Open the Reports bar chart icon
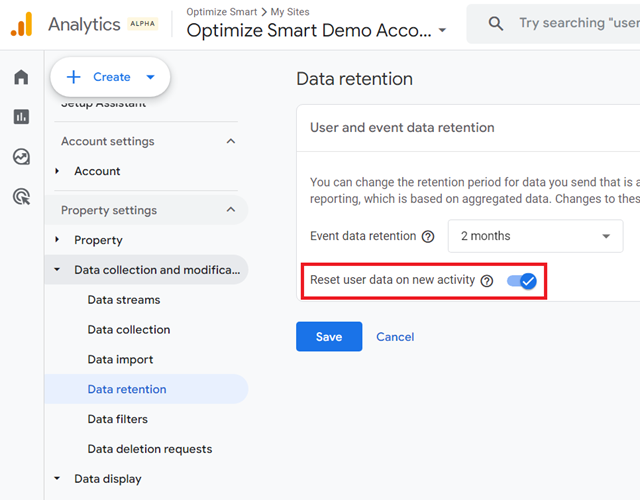 [21, 117]
